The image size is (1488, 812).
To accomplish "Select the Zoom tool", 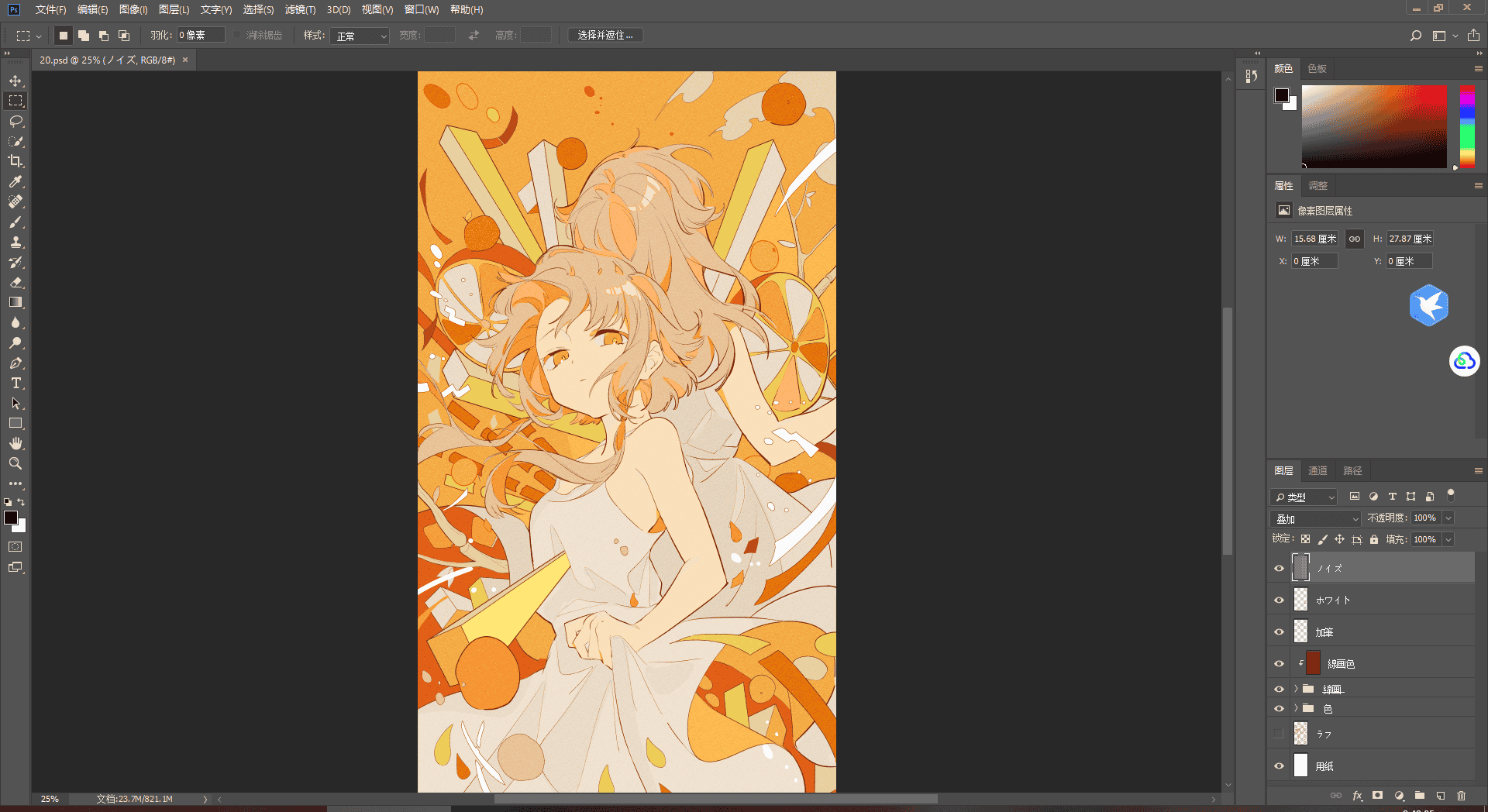I will (15, 463).
